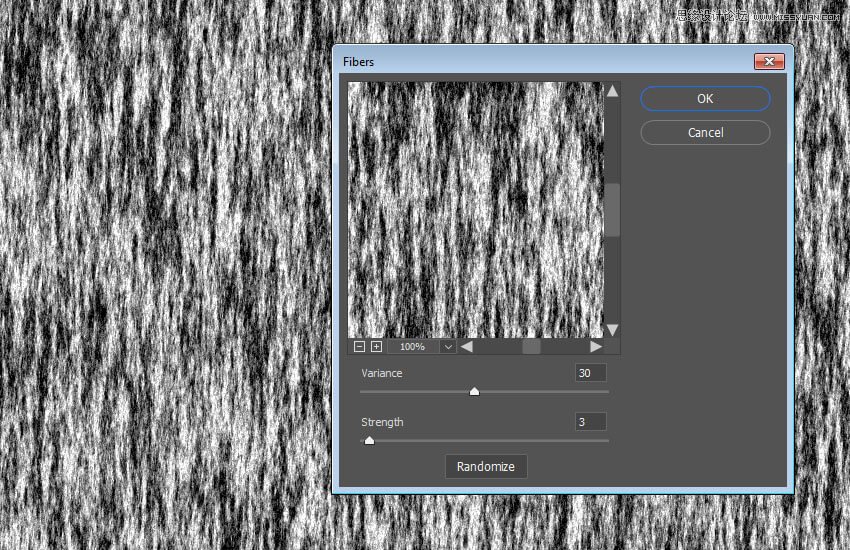850x550 pixels.
Task: Open the 100% zoom level dropdown
Action: [448, 346]
